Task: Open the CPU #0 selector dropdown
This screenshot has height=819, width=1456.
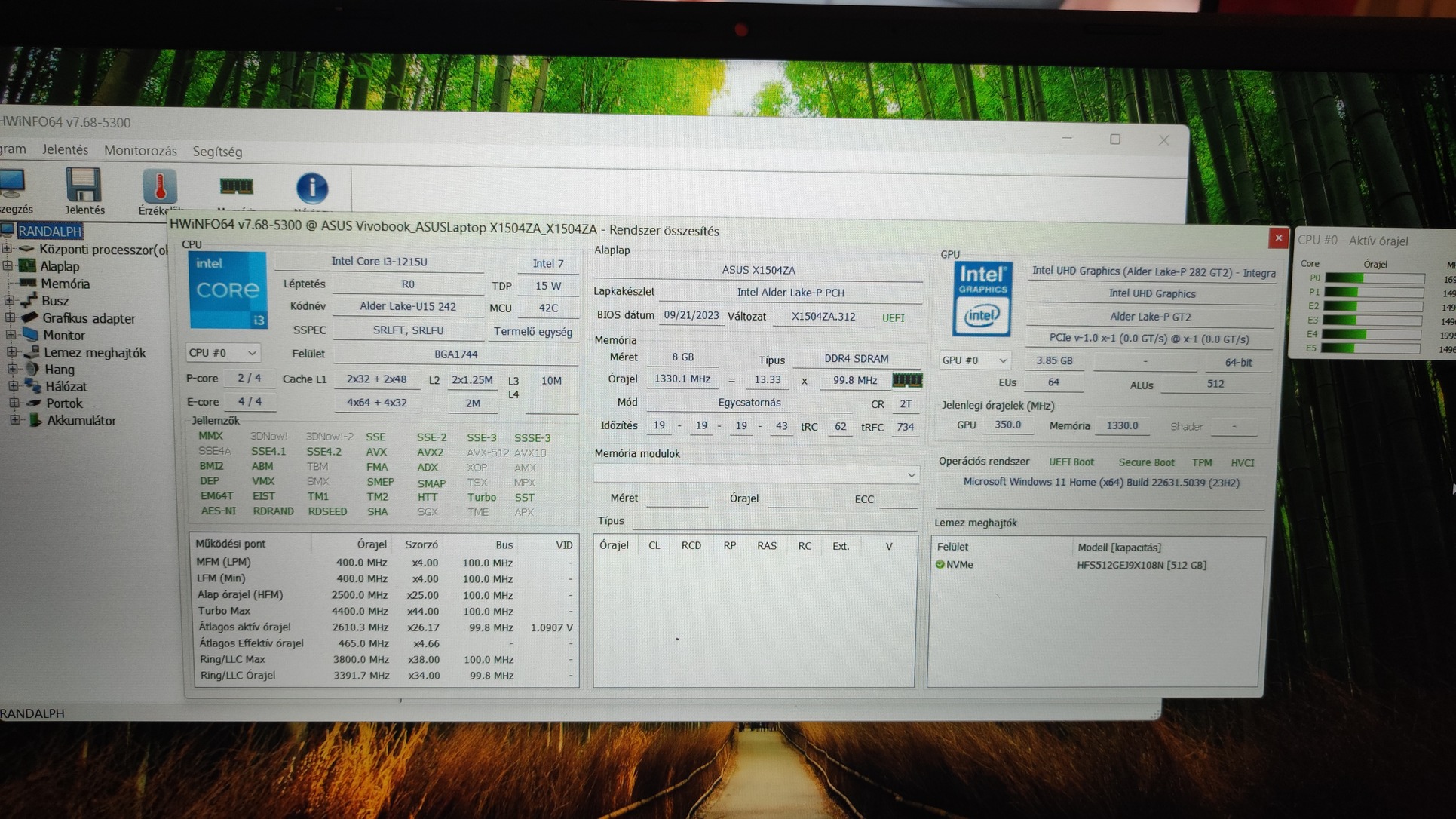Action: click(x=222, y=352)
